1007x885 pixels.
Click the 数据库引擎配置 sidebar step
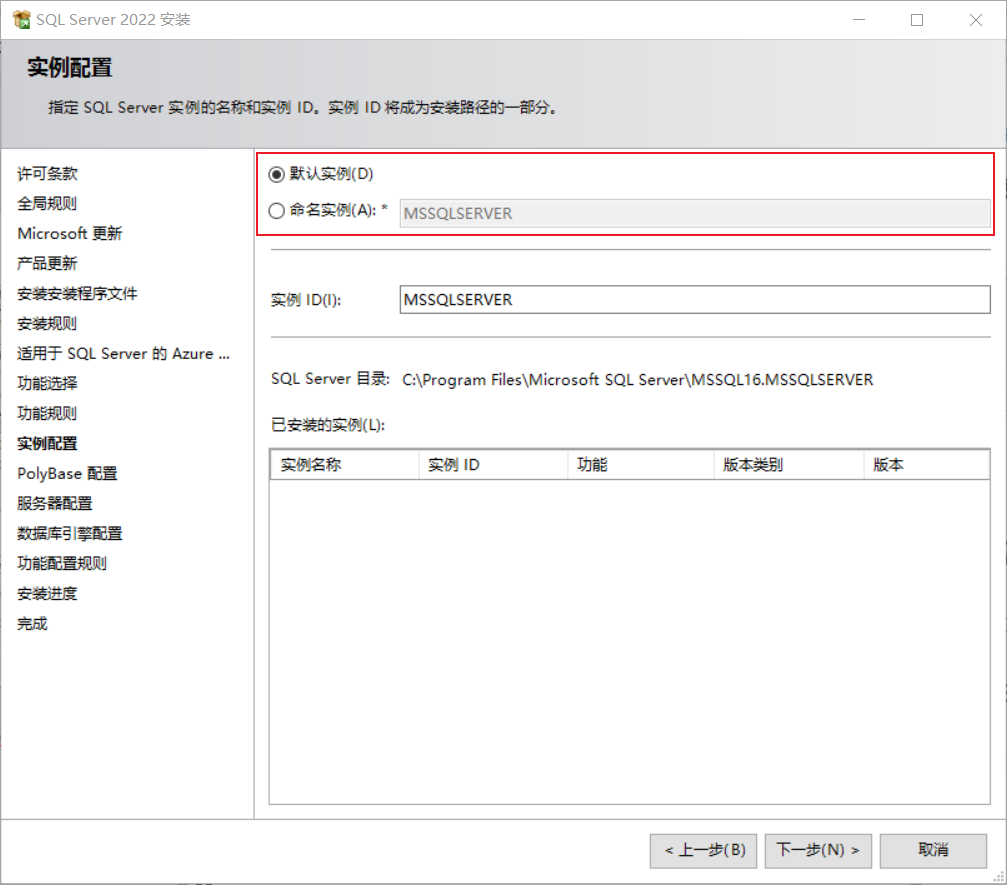69,534
